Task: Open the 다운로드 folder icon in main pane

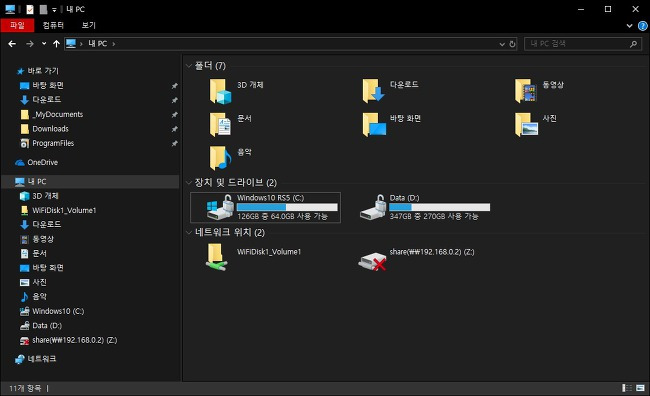Action: (x=373, y=91)
